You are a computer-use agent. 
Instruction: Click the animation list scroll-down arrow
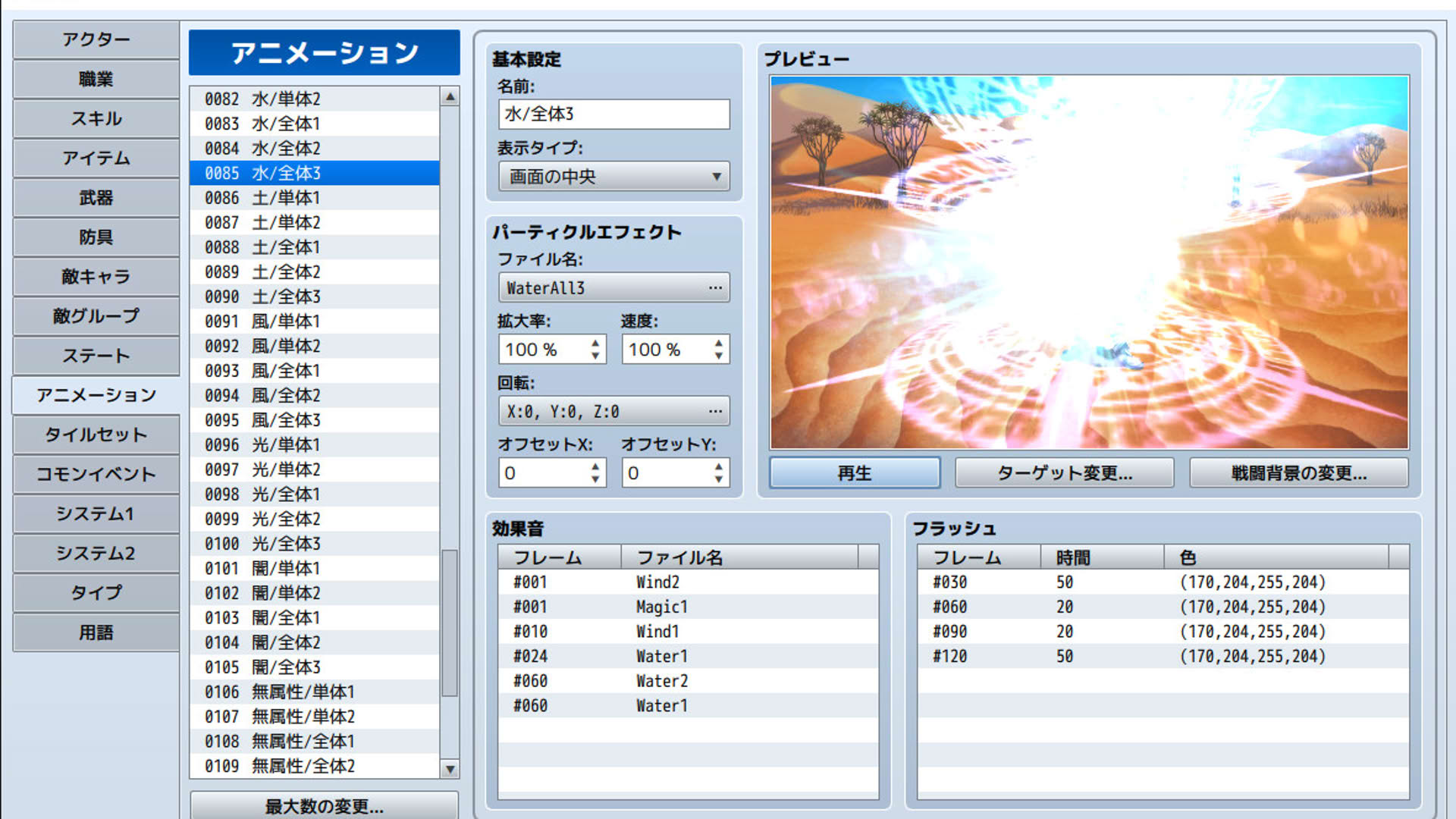450,769
